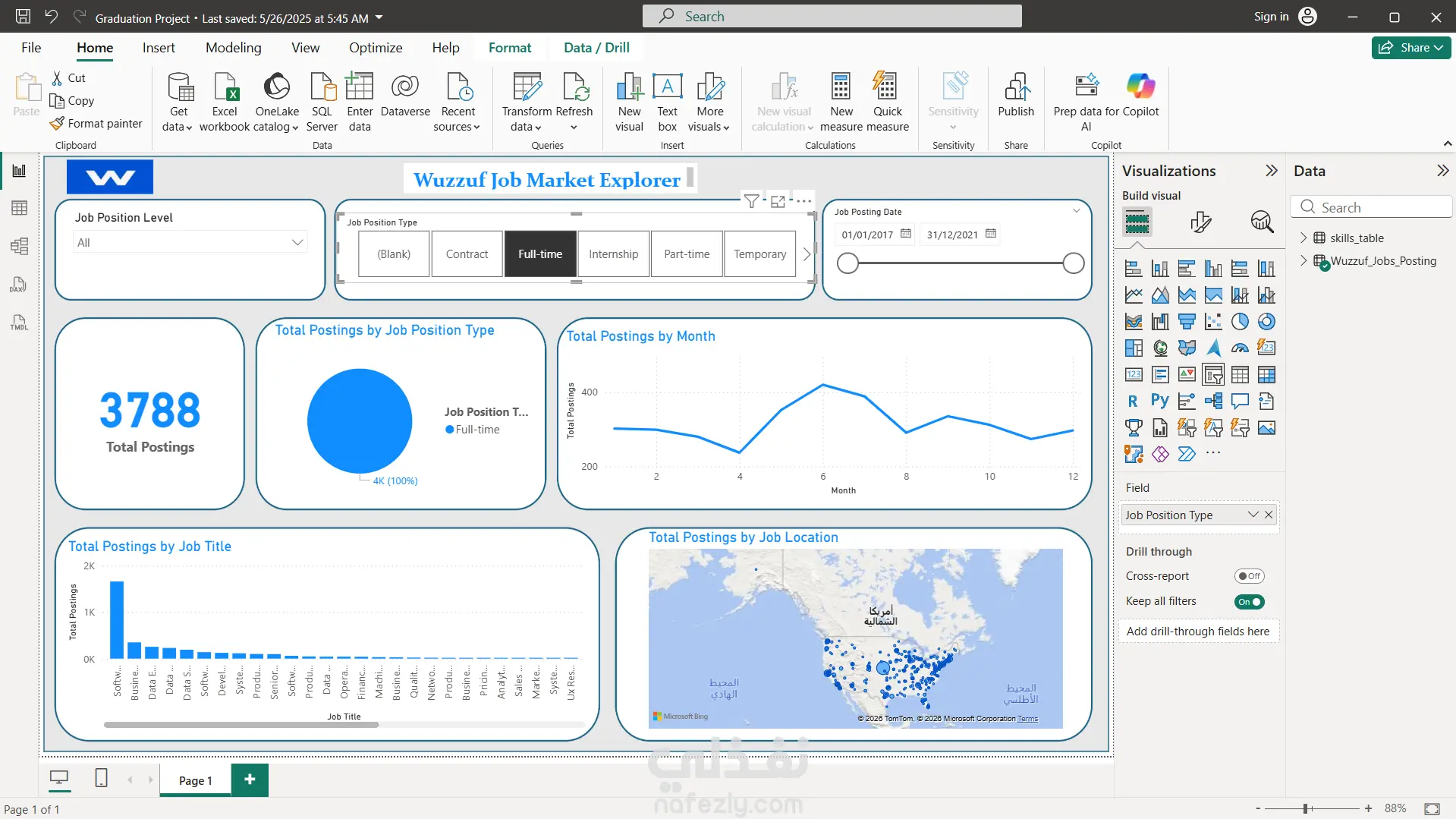
Task: Expand the skills_table in Data pane
Action: coord(1303,238)
